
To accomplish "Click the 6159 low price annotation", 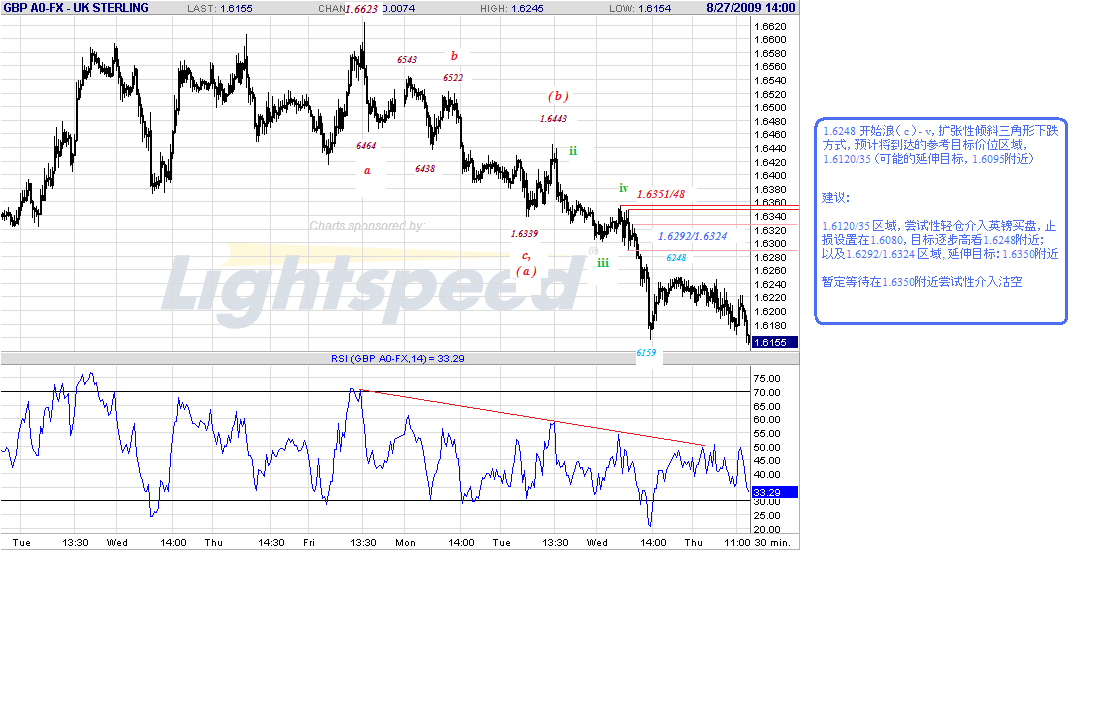I will click(646, 353).
